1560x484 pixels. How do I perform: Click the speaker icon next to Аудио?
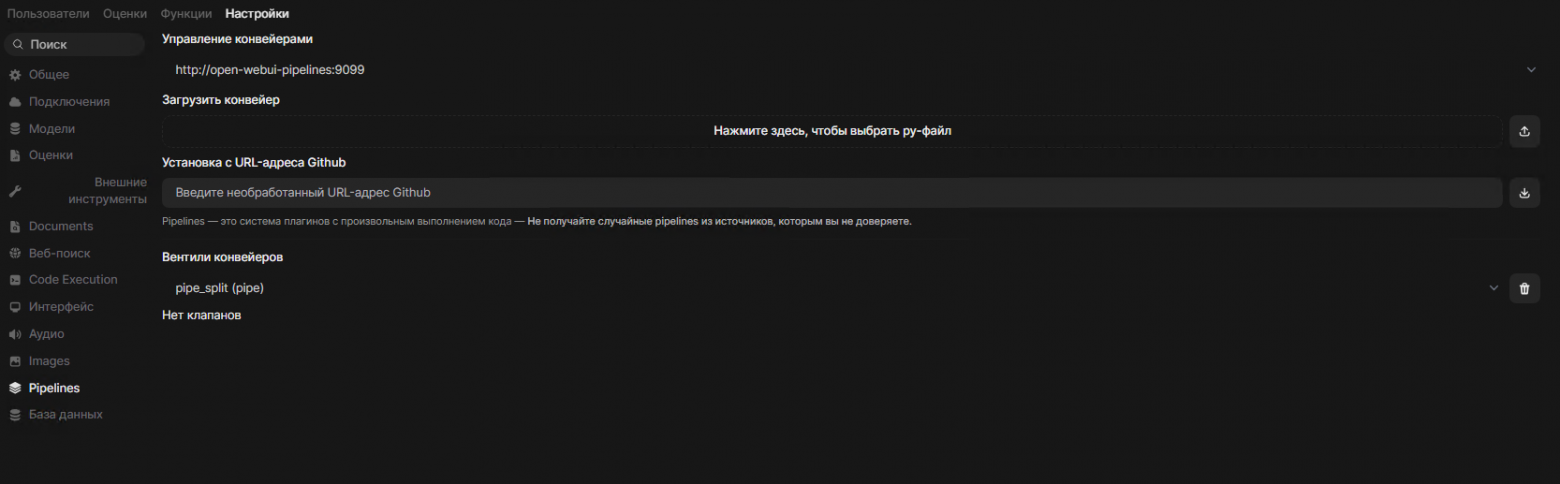click(15, 334)
